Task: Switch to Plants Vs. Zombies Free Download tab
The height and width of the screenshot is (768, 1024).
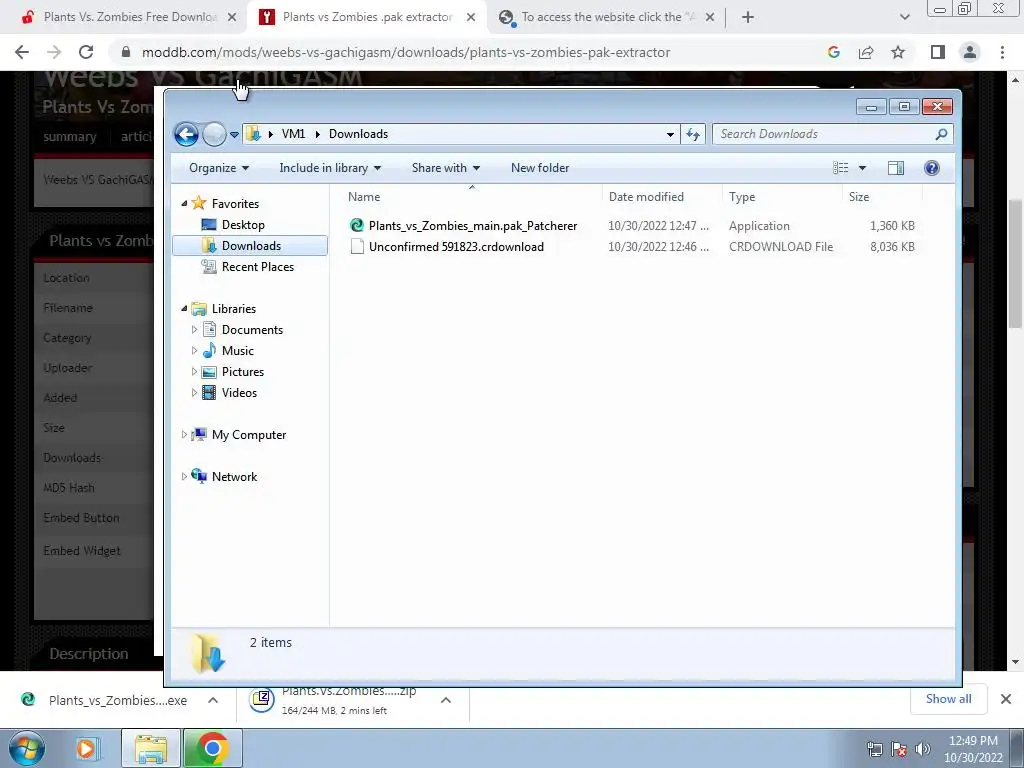Action: [x=129, y=17]
